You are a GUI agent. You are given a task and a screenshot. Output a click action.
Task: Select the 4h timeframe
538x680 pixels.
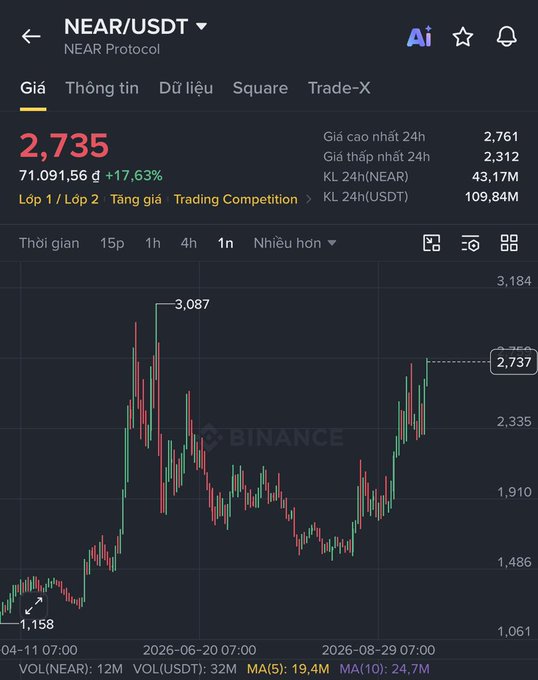(189, 243)
